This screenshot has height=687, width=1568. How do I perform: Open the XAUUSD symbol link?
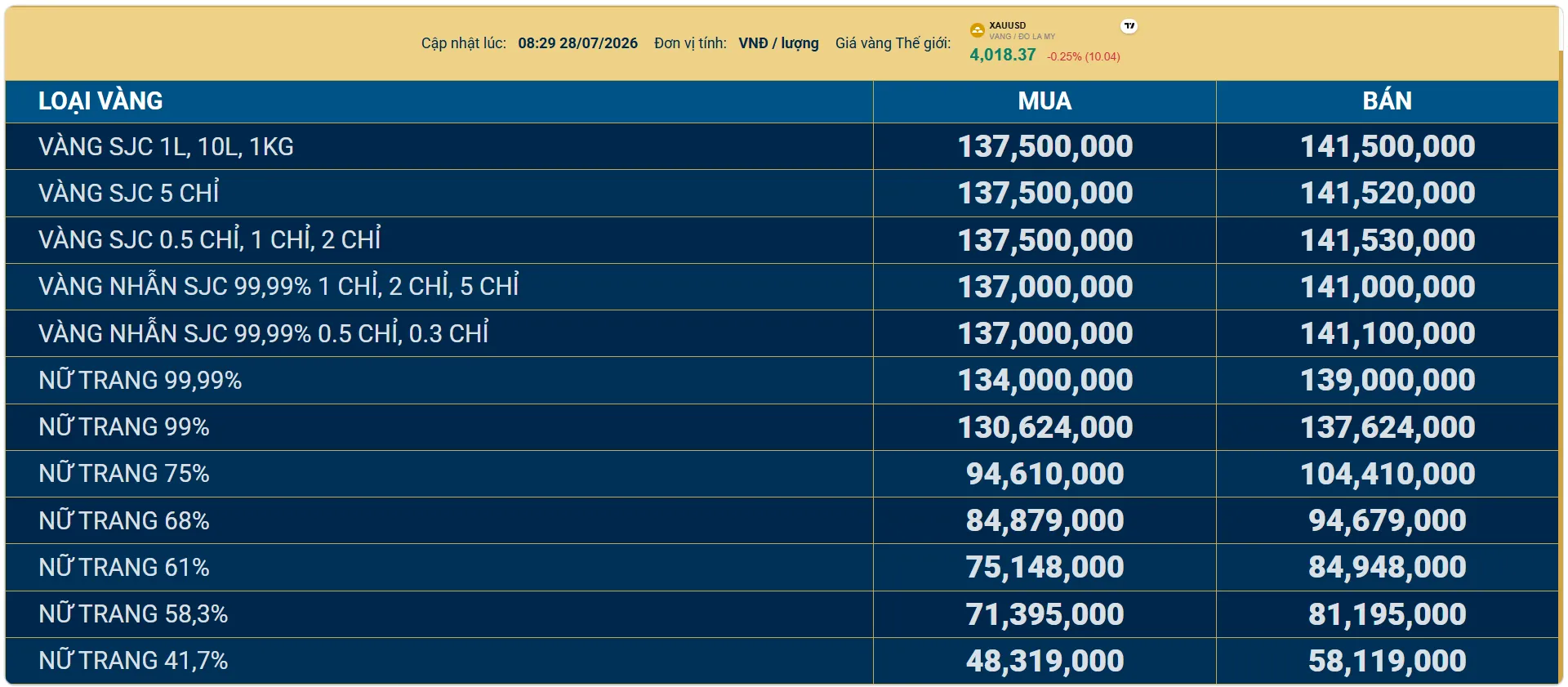pyautogui.click(x=1007, y=25)
